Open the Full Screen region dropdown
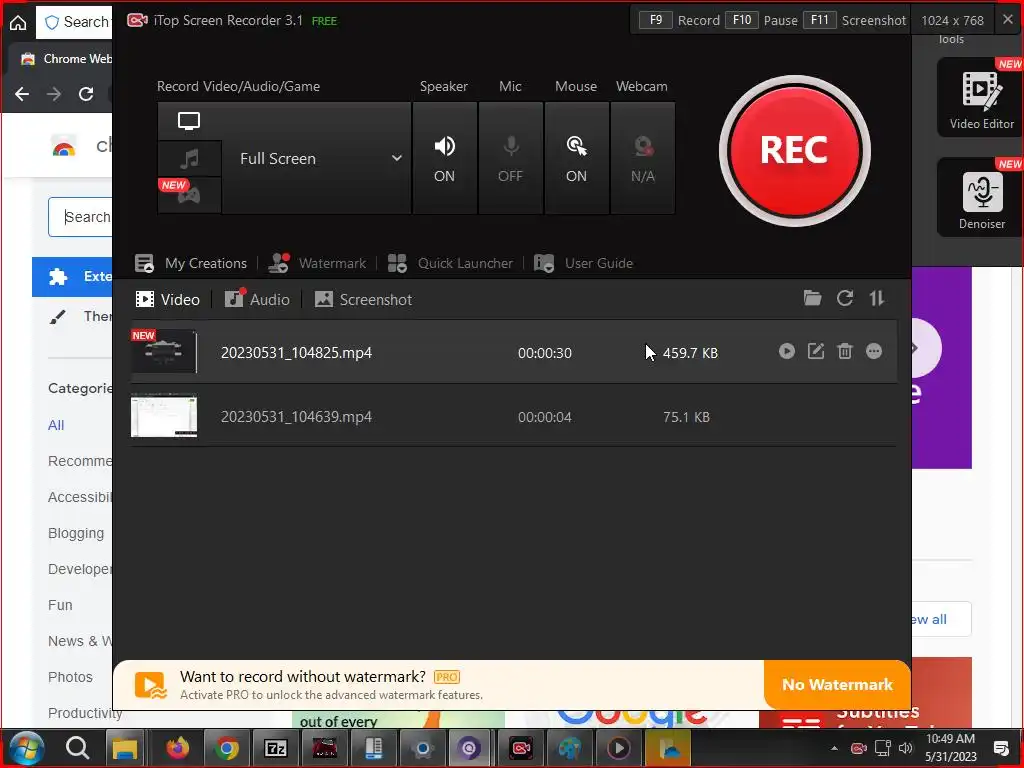 317,158
